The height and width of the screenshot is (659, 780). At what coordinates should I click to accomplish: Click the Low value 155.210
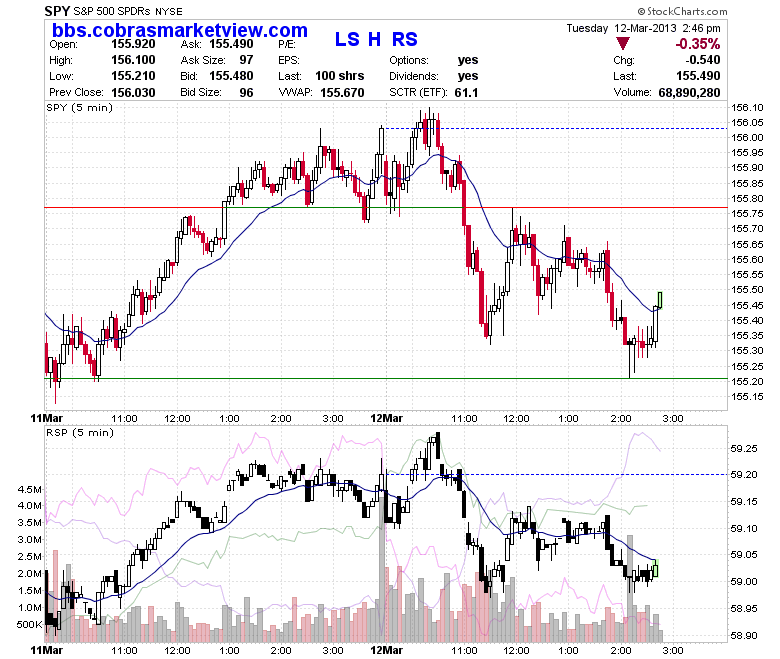tap(133, 76)
